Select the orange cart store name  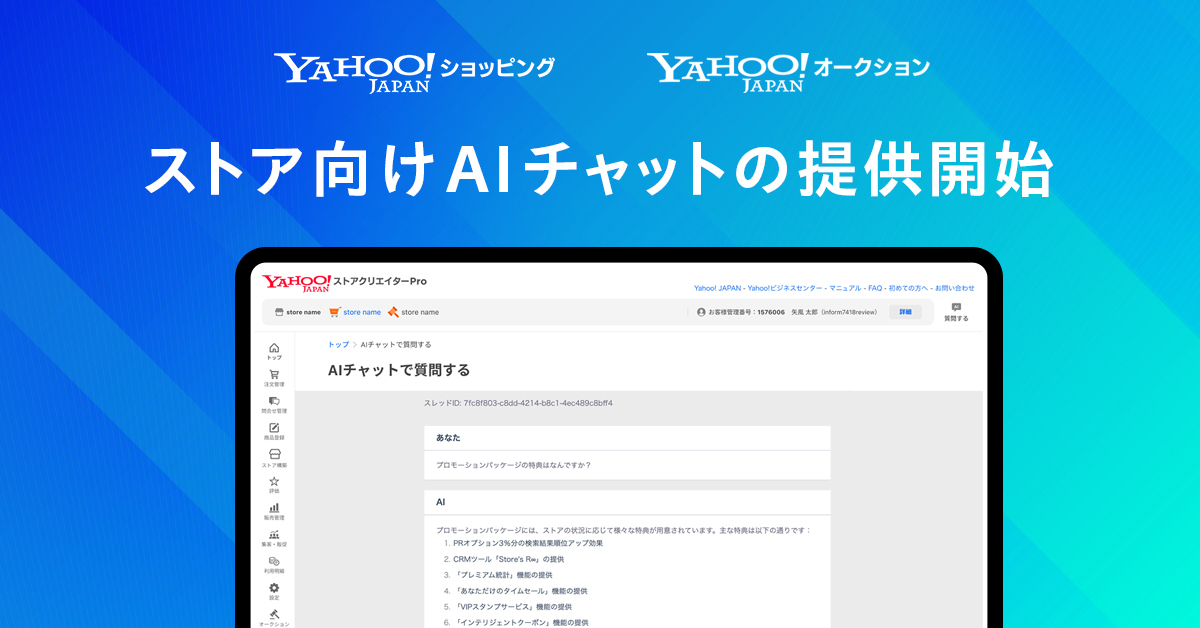pos(355,312)
